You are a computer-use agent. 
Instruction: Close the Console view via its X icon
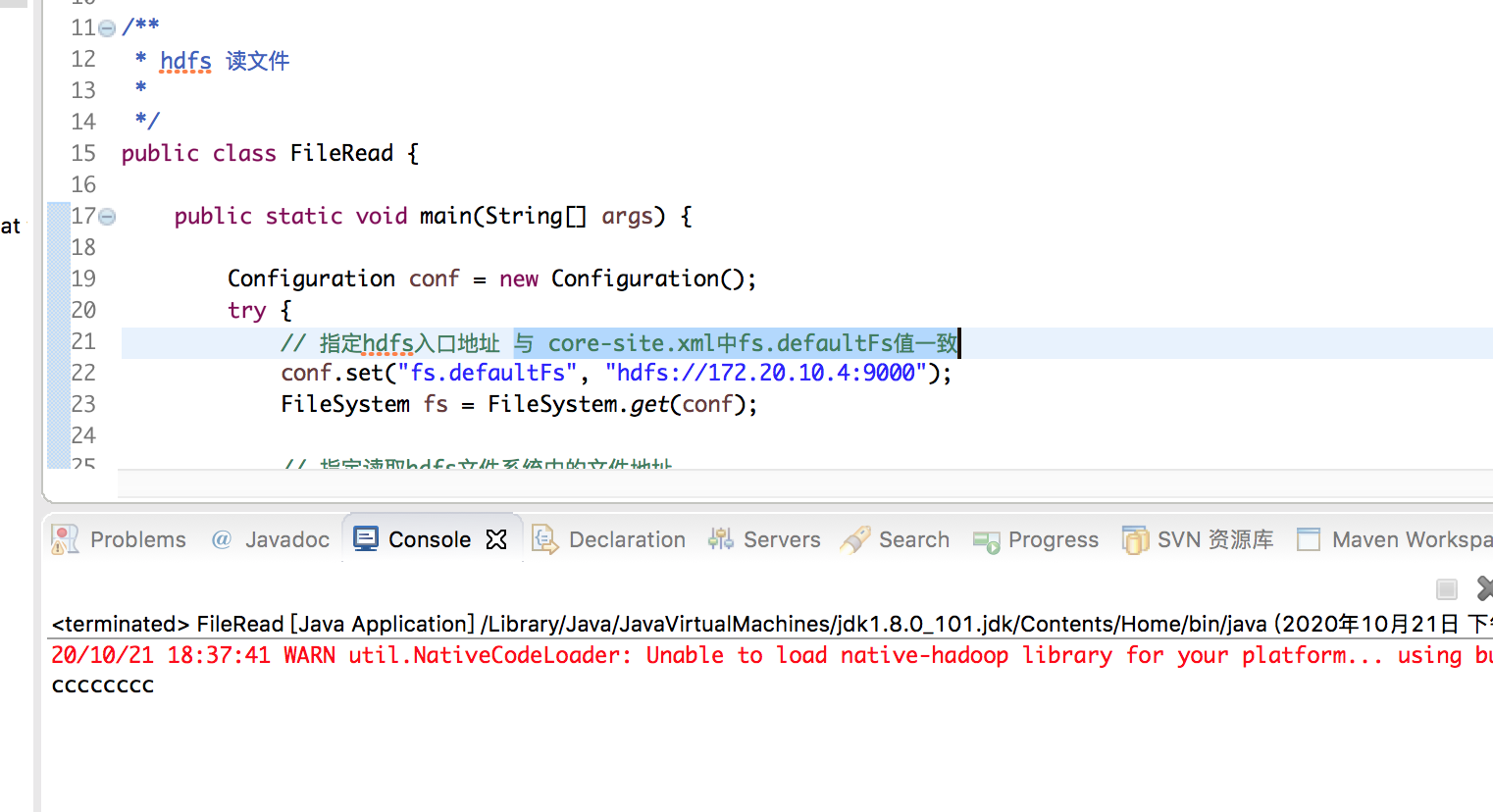tap(496, 539)
